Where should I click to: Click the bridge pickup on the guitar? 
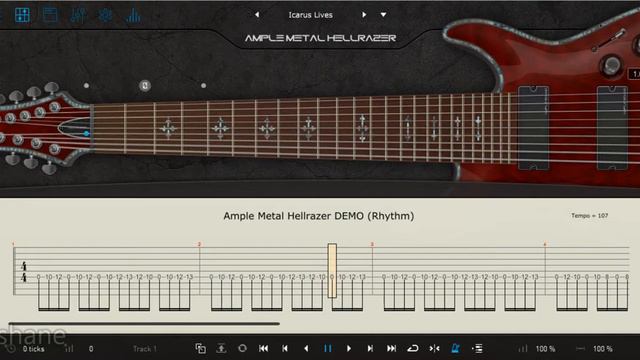[x=612, y=128]
